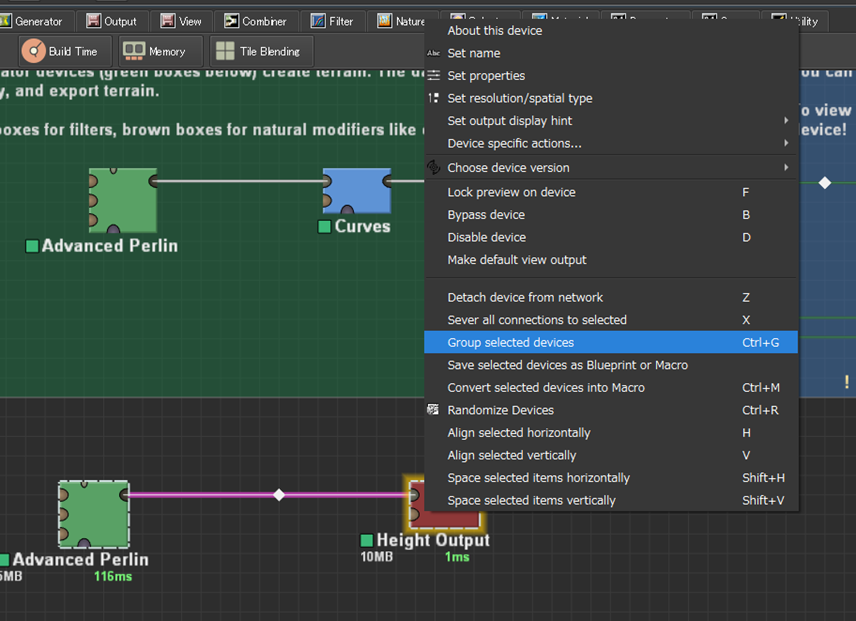This screenshot has width=856, height=621.
Task: Select Set resolution/spatial type
Action: [611, 98]
